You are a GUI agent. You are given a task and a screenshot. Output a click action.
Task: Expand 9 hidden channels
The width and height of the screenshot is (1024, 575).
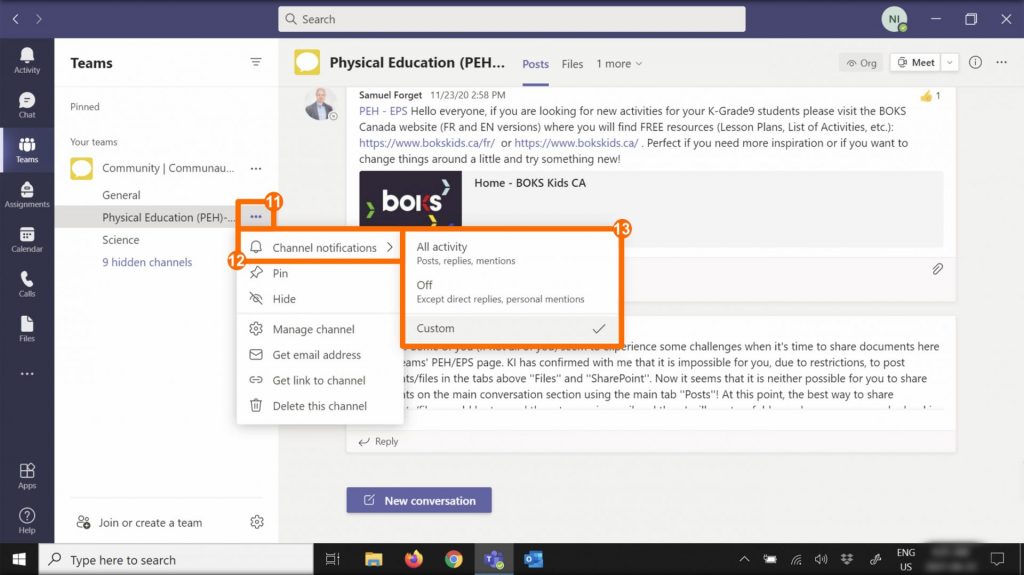[x=147, y=262]
